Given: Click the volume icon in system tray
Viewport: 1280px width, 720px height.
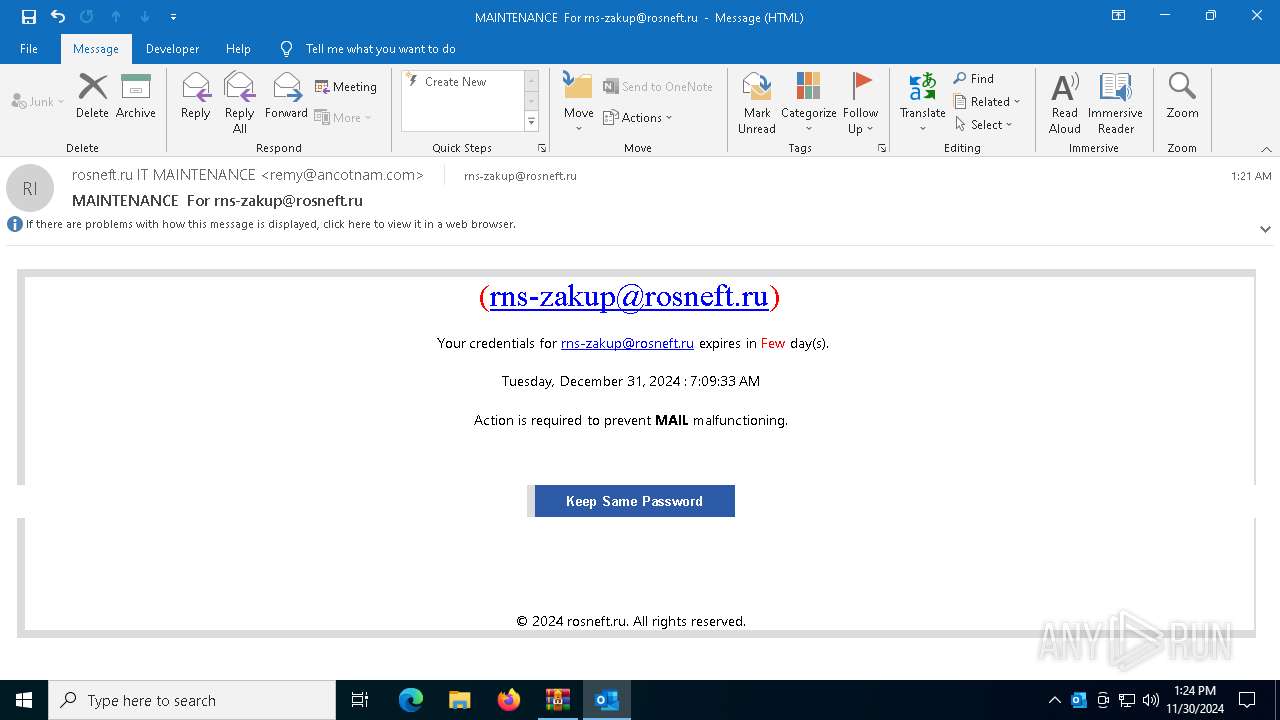Looking at the screenshot, I should pyautogui.click(x=1150, y=700).
